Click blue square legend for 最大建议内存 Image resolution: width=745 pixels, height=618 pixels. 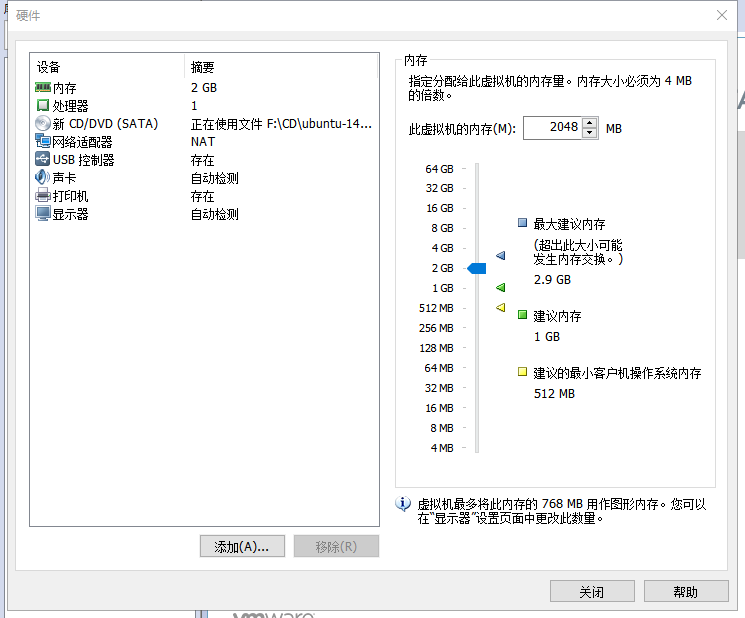(522, 223)
